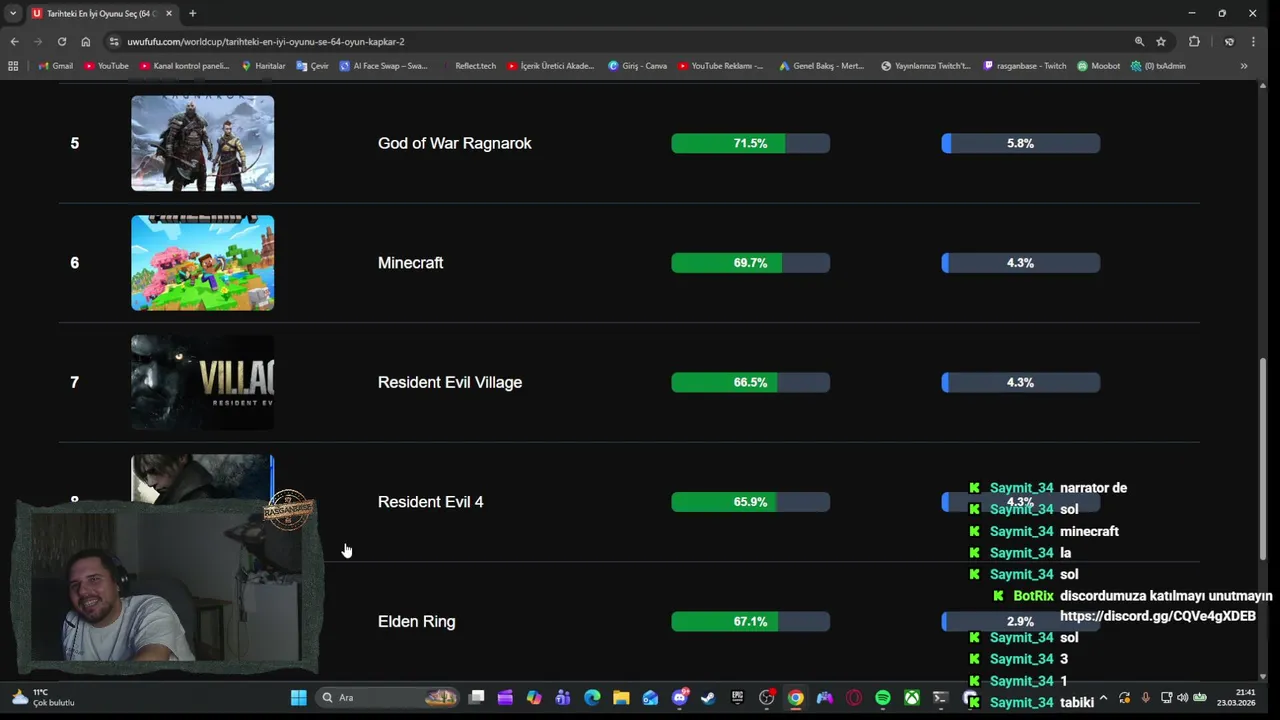
Task: Select Elden Ring title
Action: tap(416, 621)
